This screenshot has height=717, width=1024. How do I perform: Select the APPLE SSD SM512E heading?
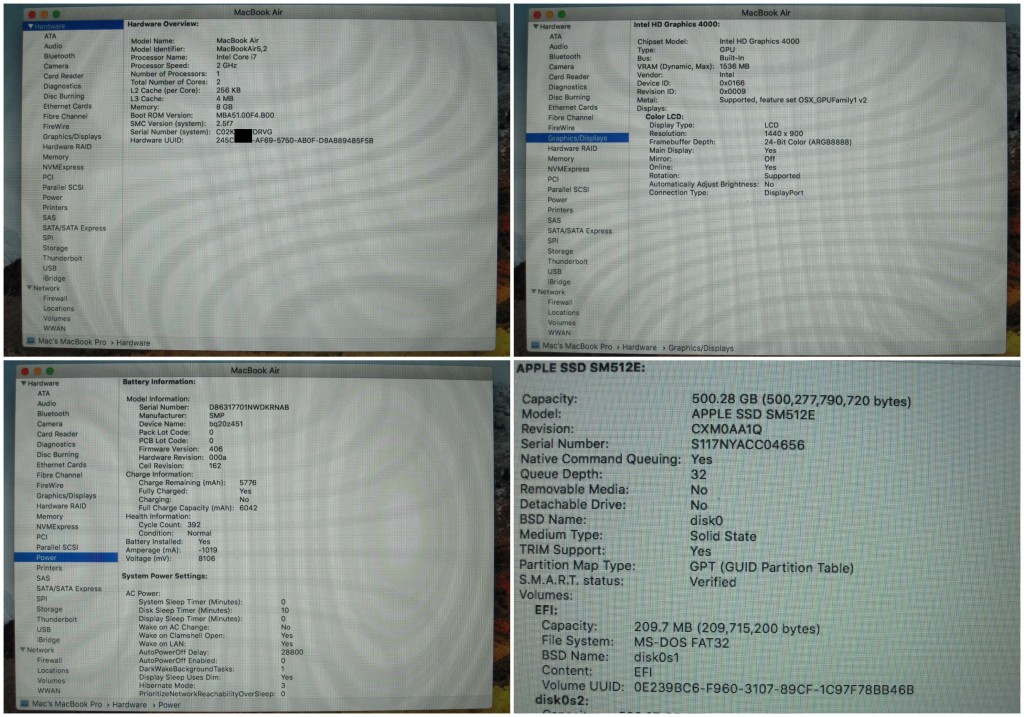click(581, 368)
